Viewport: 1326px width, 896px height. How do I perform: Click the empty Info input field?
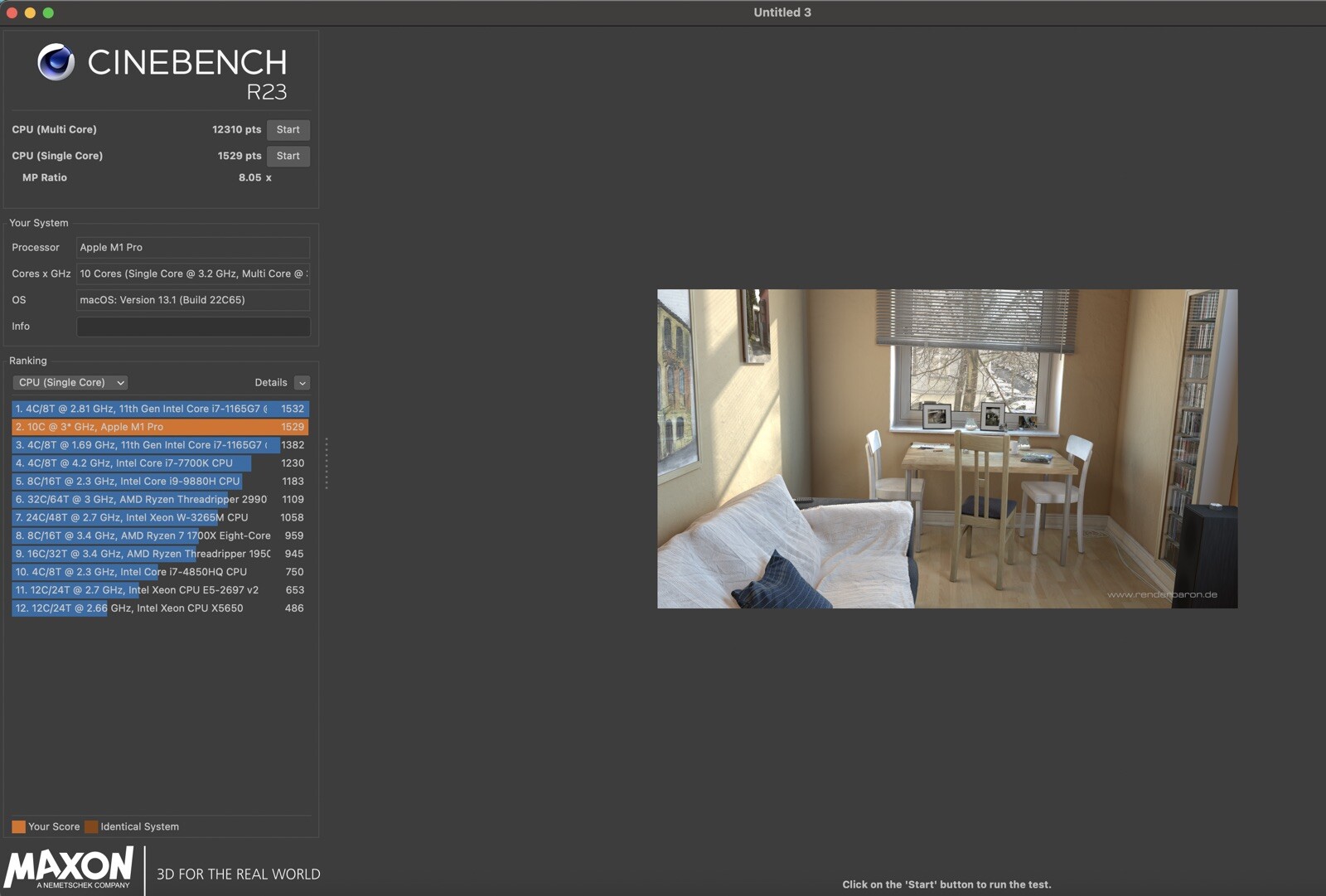pos(193,327)
